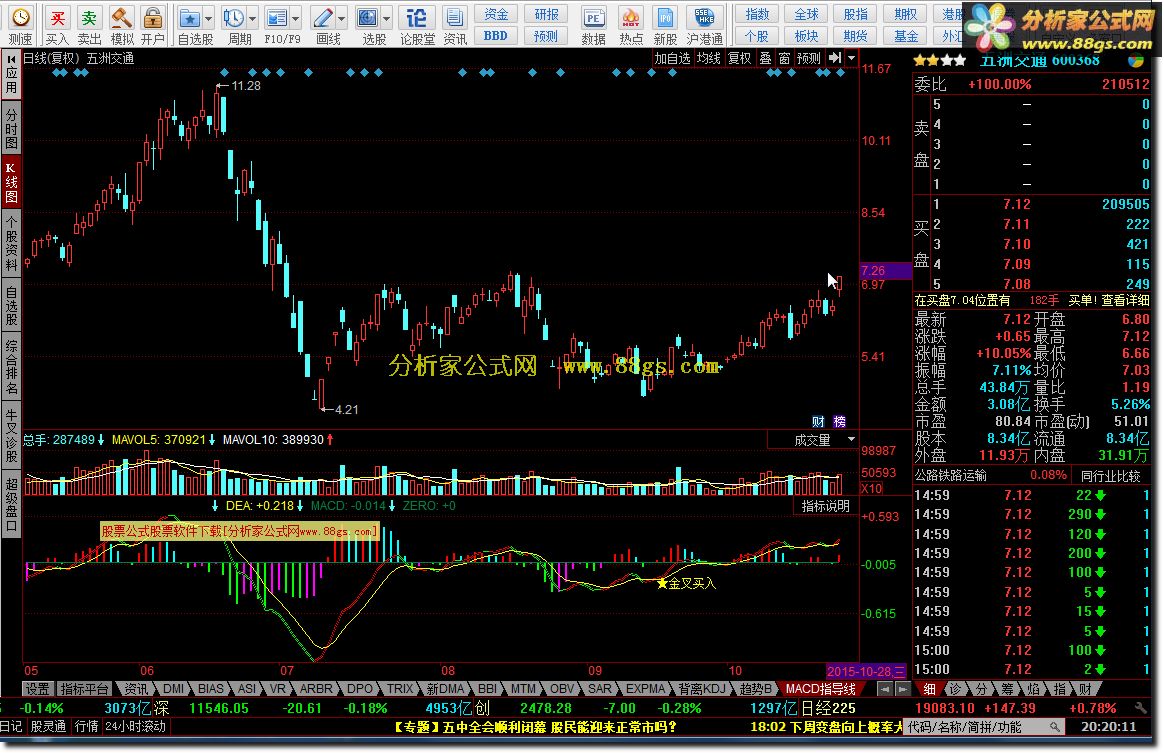The height and width of the screenshot is (753, 1164).
Task: Toggle the 叠 overlay option
Action: (765, 58)
